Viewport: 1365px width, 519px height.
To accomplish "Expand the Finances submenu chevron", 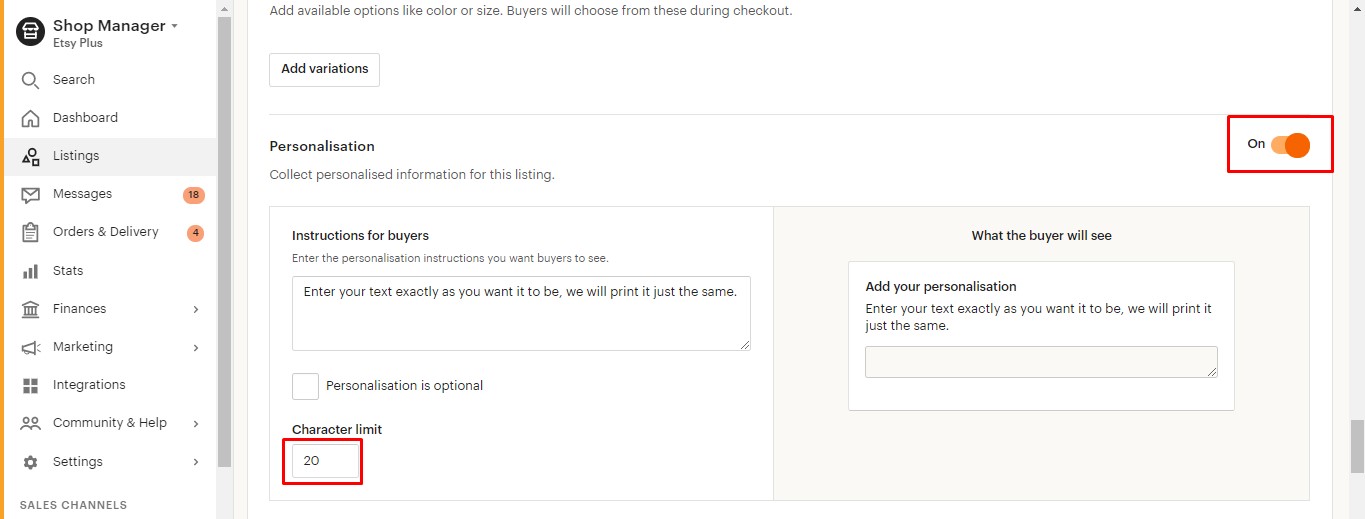I will pos(196,310).
